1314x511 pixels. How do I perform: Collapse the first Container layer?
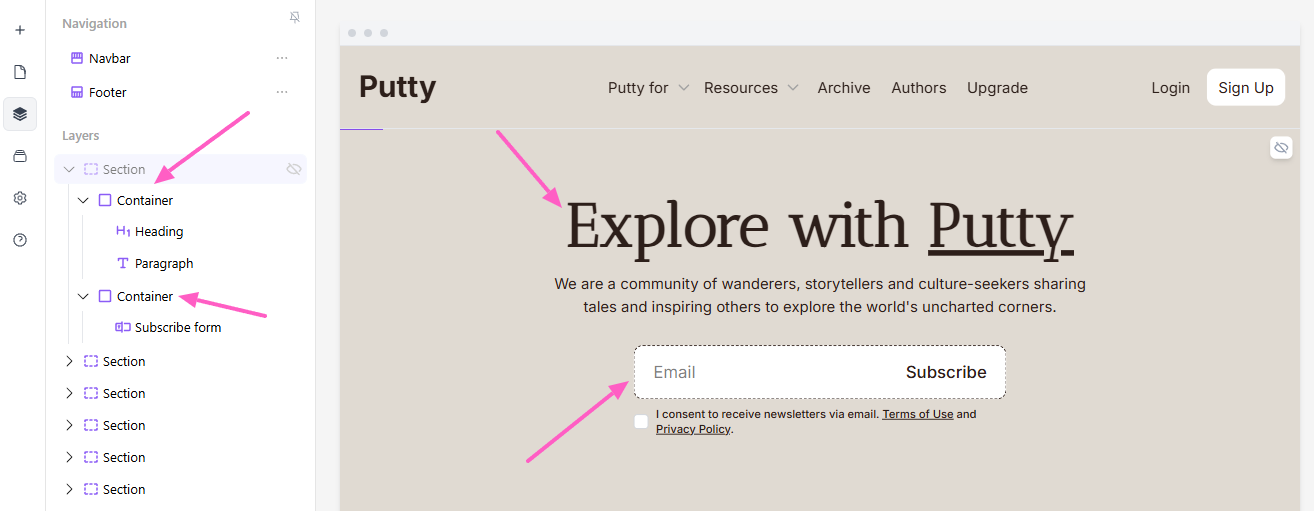click(84, 201)
